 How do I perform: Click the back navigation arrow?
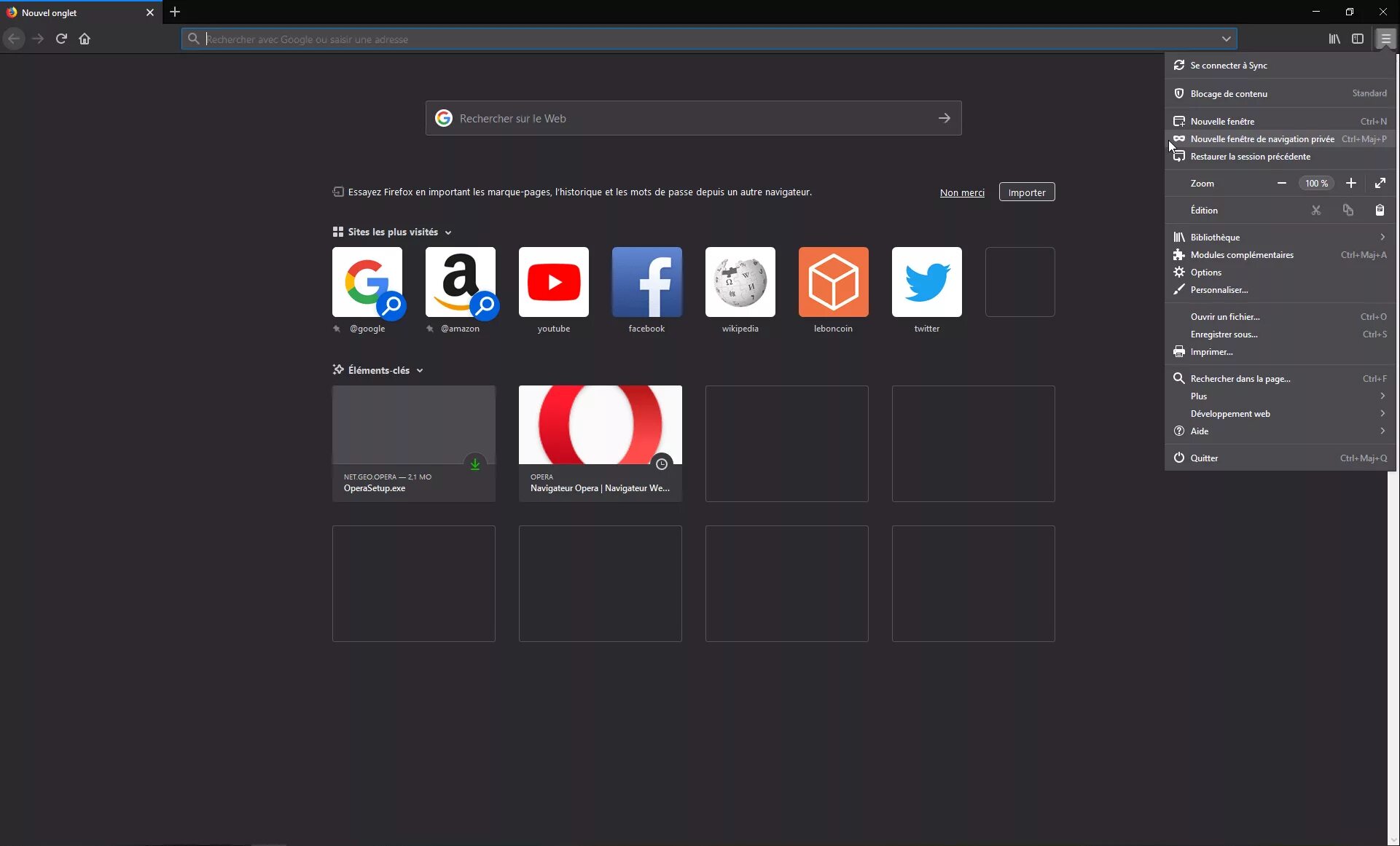(x=14, y=39)
